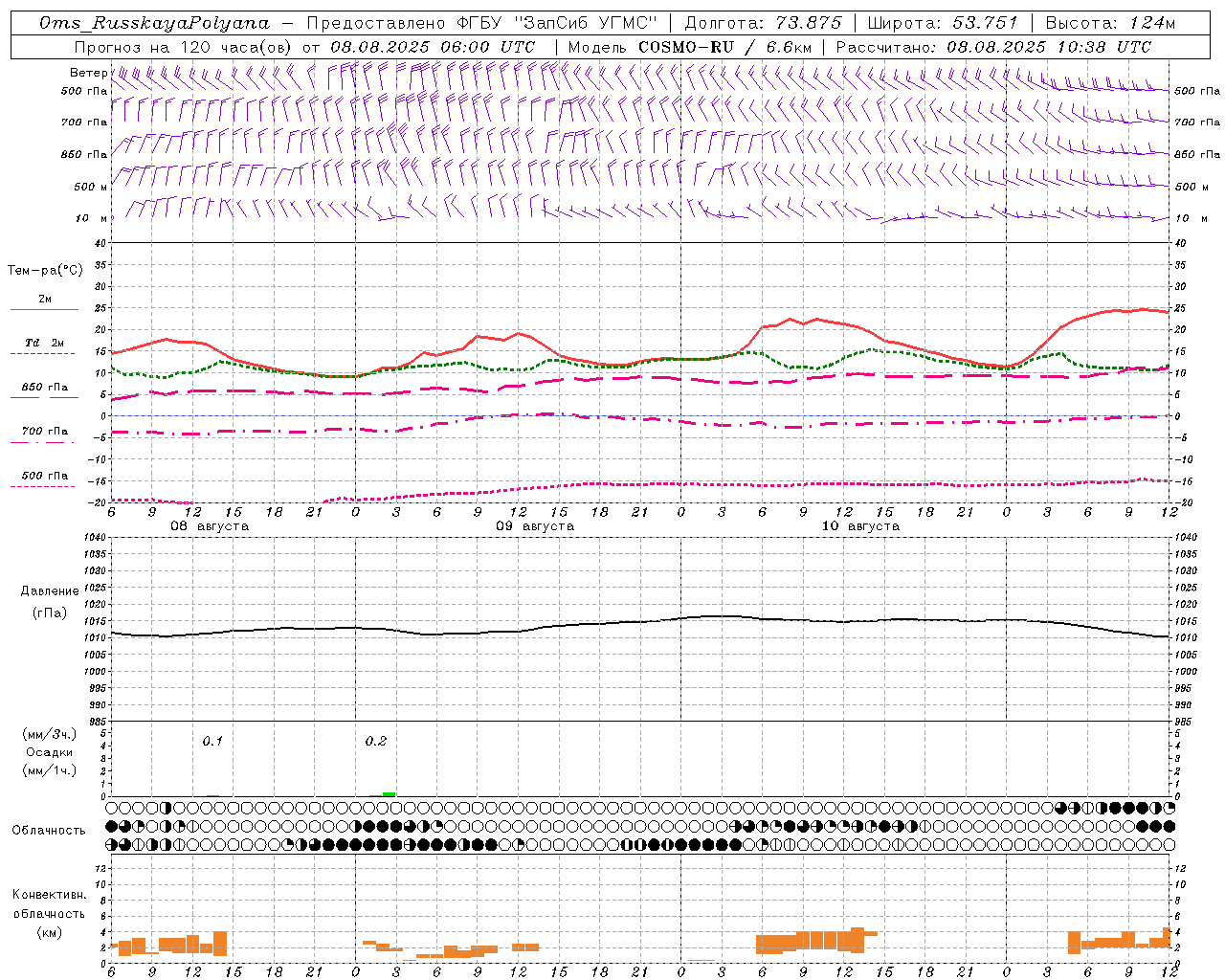Screen dimensions: 1225x980
Task: Click the forecast start 08.08.2025 06:00 UTC
Action: (433, 47)
